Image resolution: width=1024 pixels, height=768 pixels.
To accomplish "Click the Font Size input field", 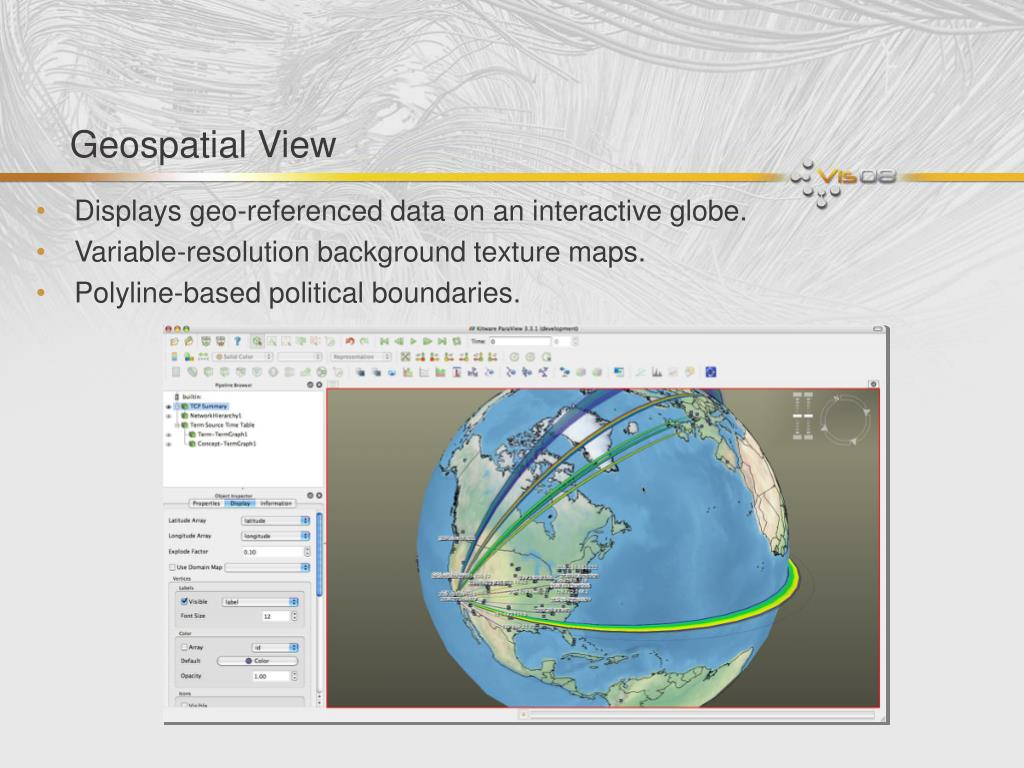I will [x=276, y=616].
